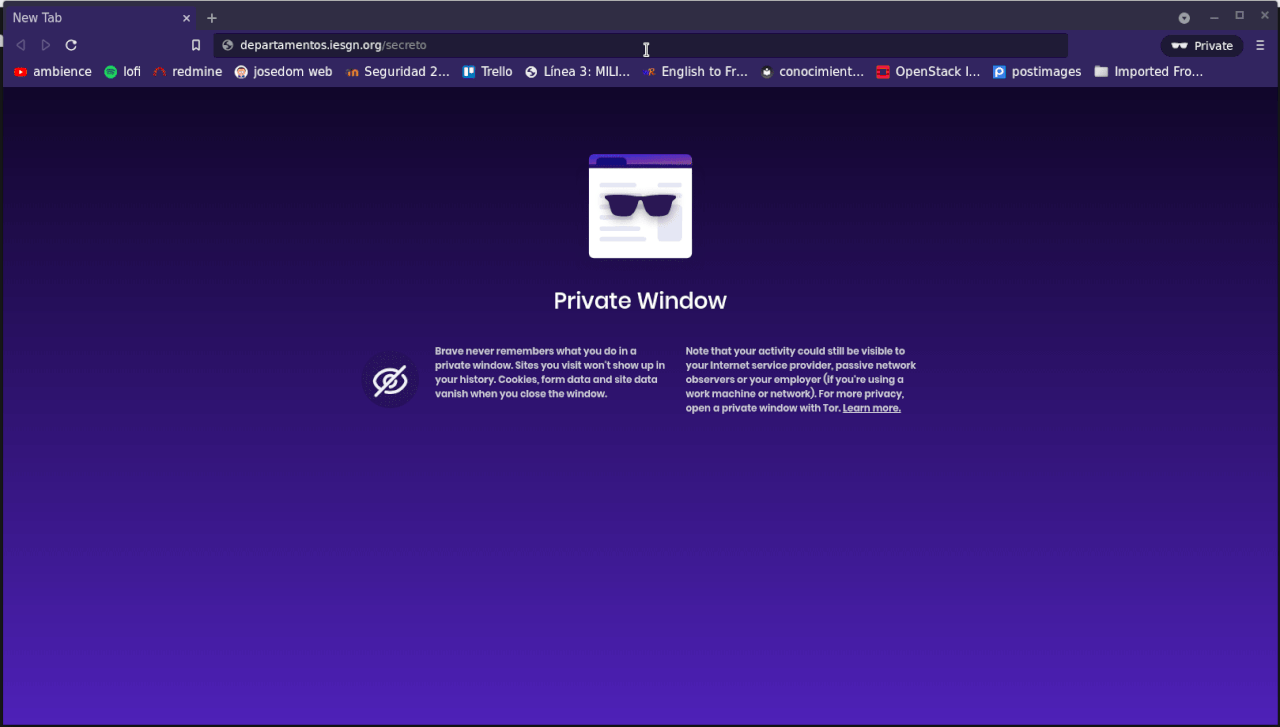1280x727 pixels.
Task: Open the lofi Spotify bookmark
Action: [x=122, y=72]
